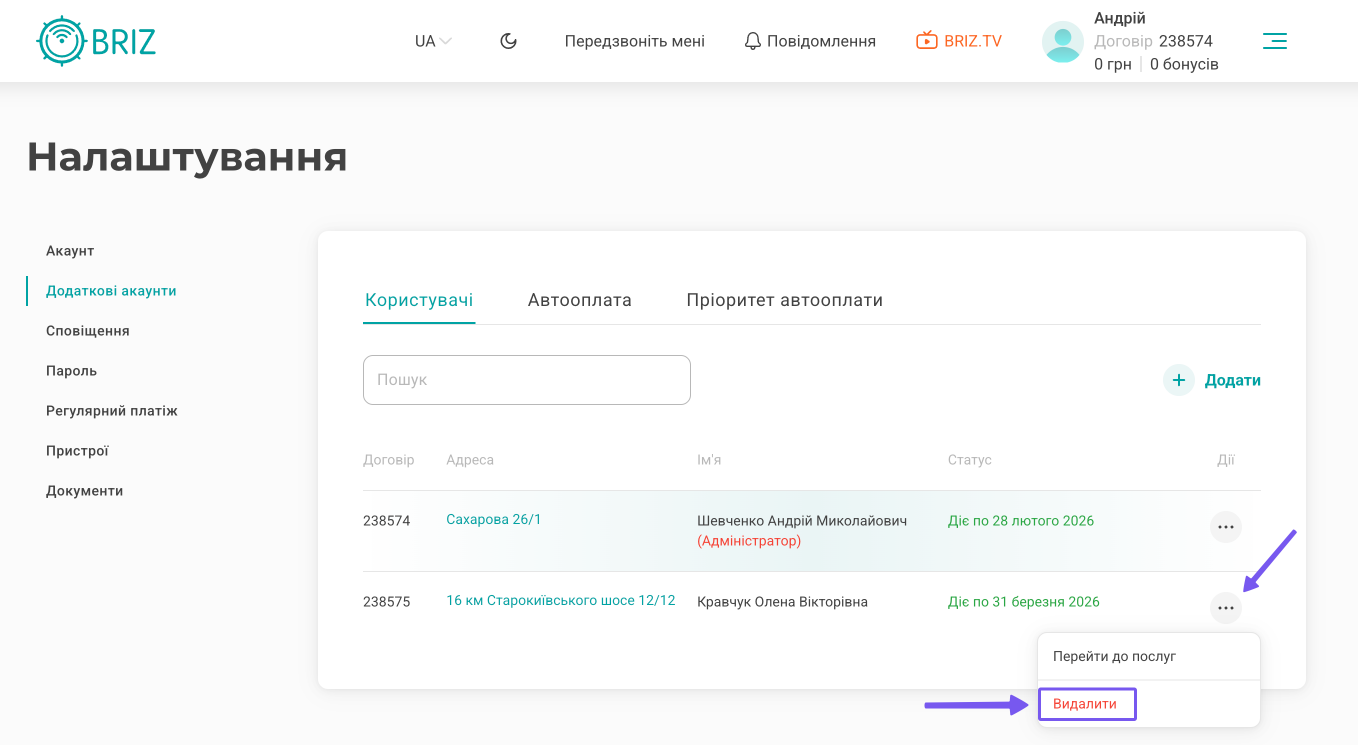Open actions menu for contract 238574
The height and width of the screenshot is (745, 1358).
(1225, 526)
